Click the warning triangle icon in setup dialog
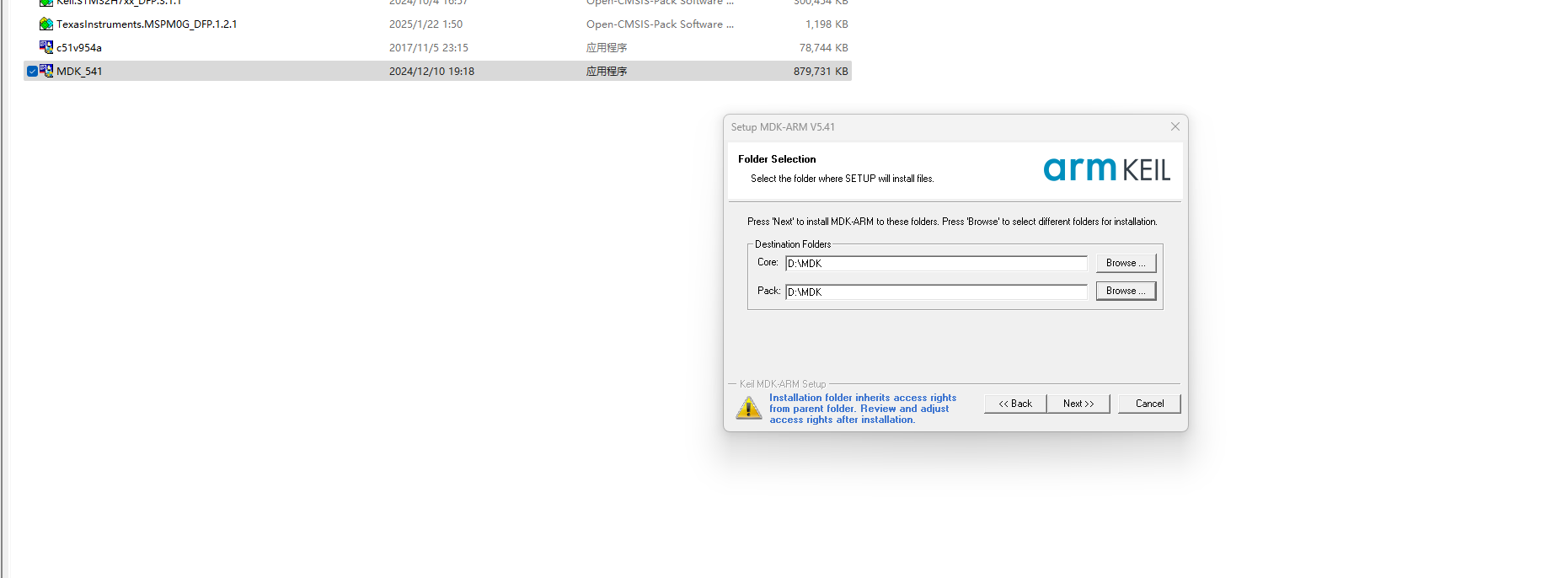This screenshot has height=578, width=1568. tap(748, 408)
